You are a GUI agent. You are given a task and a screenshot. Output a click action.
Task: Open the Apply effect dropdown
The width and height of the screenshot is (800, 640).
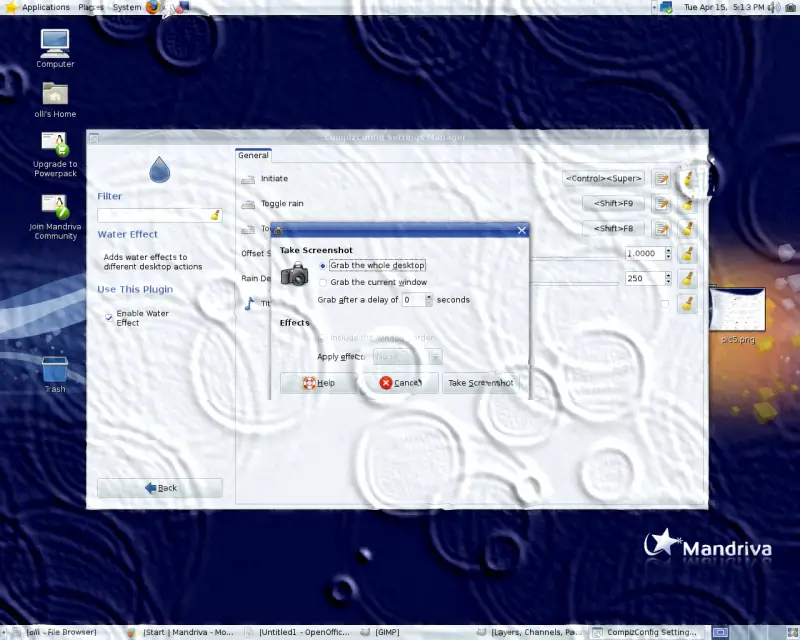click(x=408, y=356)
